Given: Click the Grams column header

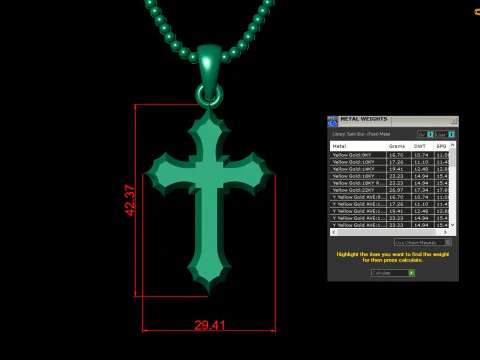Looking at the screenshot, I should (x=398, y=146).
